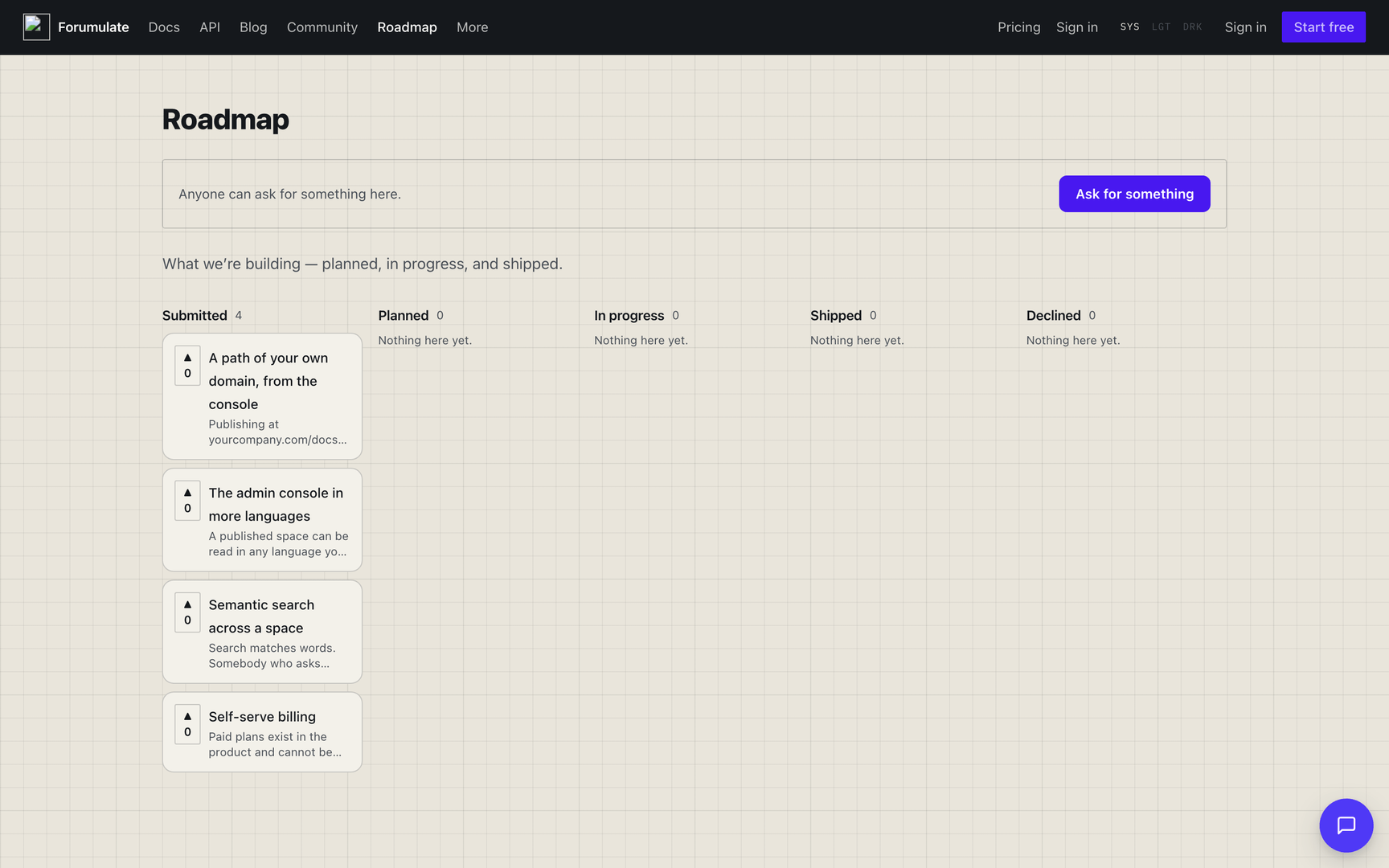This screenshot has height=868, width=1389.
Task: Click "Nothing here yet." under Planned
Action: [x=425, y=341]
